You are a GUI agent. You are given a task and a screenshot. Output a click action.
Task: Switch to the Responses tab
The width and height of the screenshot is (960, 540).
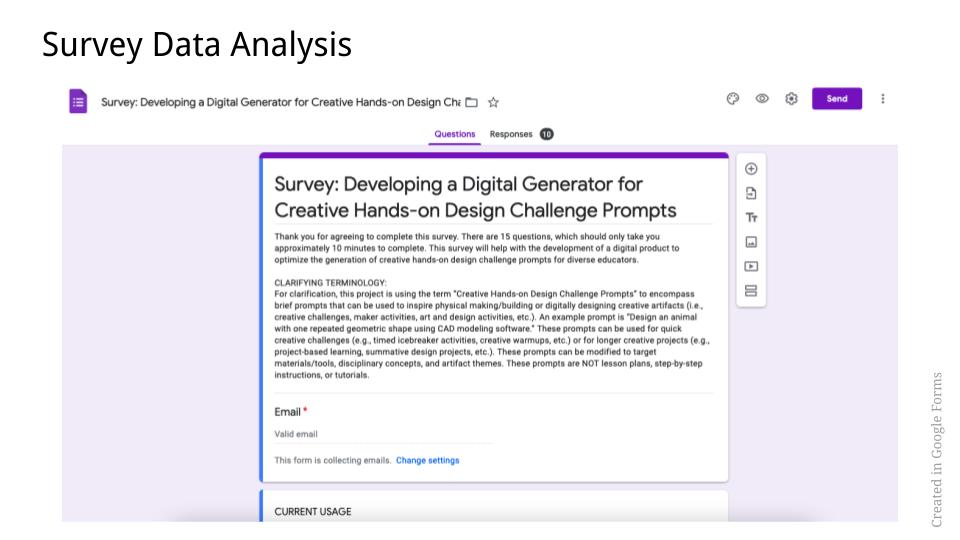511,134
